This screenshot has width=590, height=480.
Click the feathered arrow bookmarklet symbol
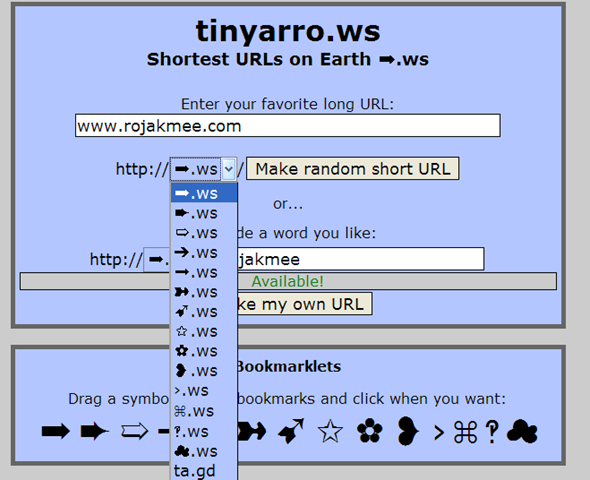252,431
